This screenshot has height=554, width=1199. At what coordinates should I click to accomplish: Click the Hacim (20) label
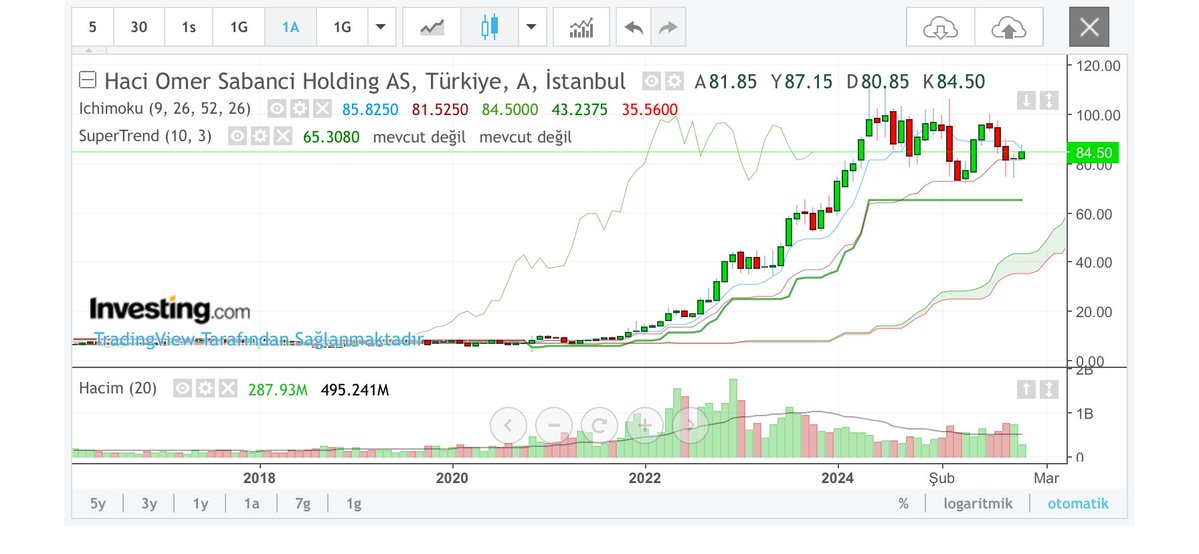118,389
